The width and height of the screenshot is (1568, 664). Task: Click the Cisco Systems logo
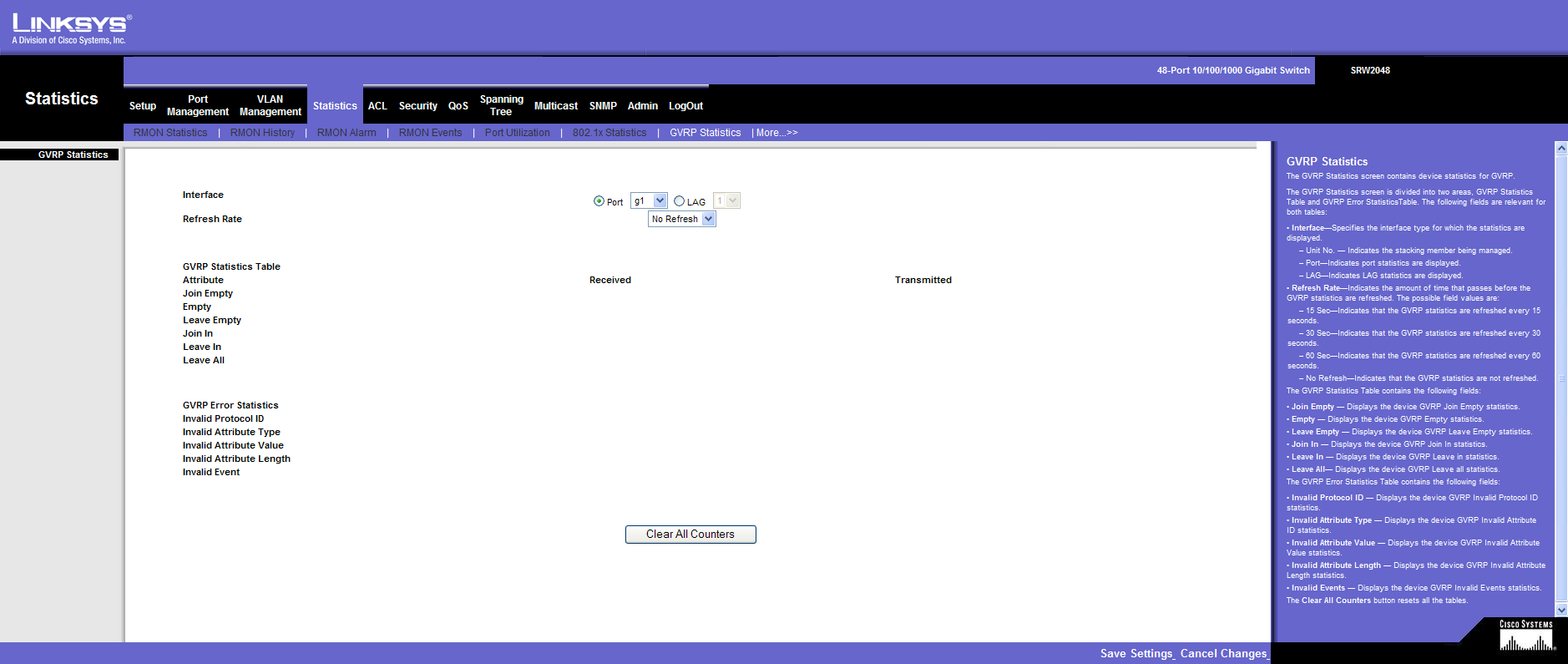[x=1525, y=636]
